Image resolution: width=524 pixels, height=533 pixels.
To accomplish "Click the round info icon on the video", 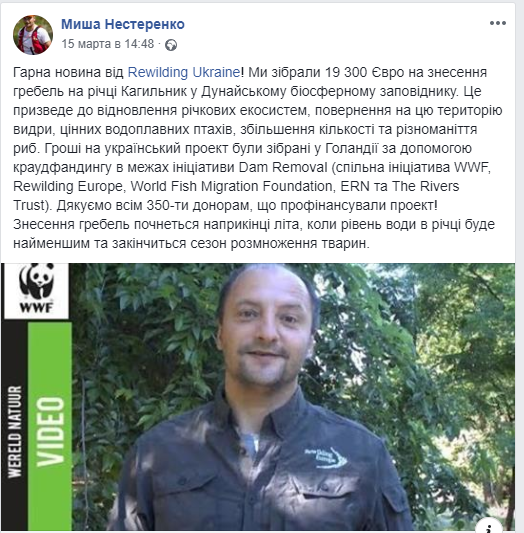I will (489, 527).
